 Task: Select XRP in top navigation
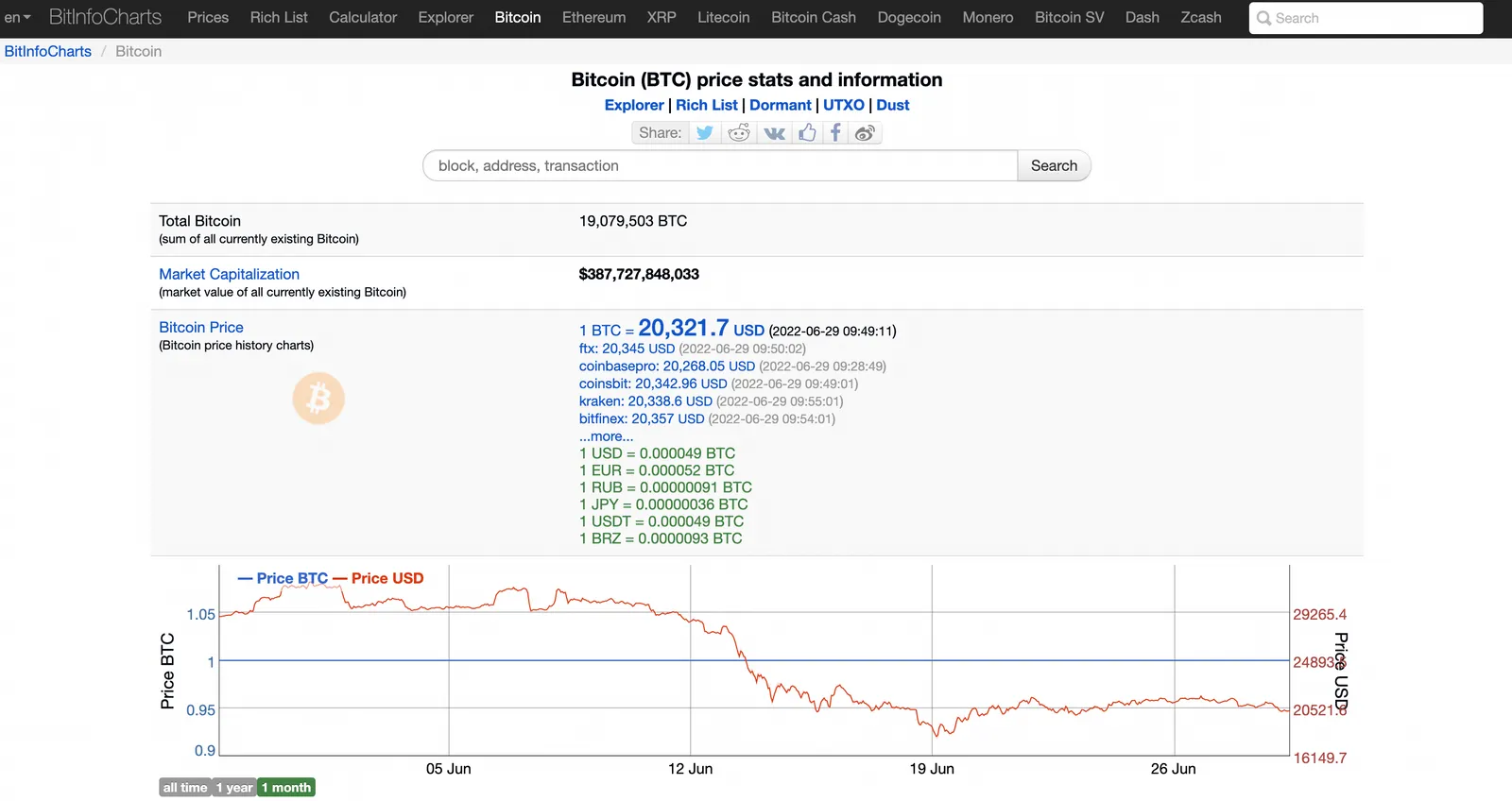(x=661, y=17)
